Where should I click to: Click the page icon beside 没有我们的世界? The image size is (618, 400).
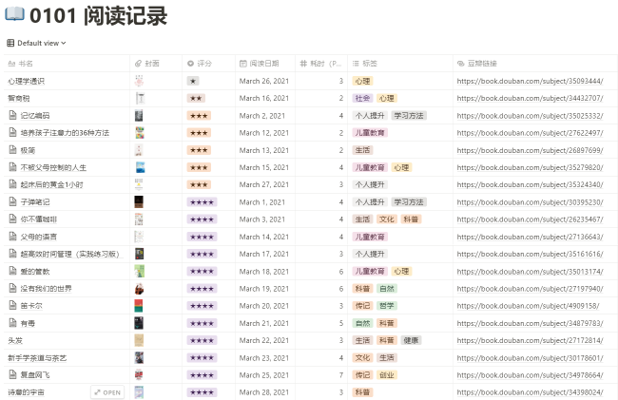[13, 288]
